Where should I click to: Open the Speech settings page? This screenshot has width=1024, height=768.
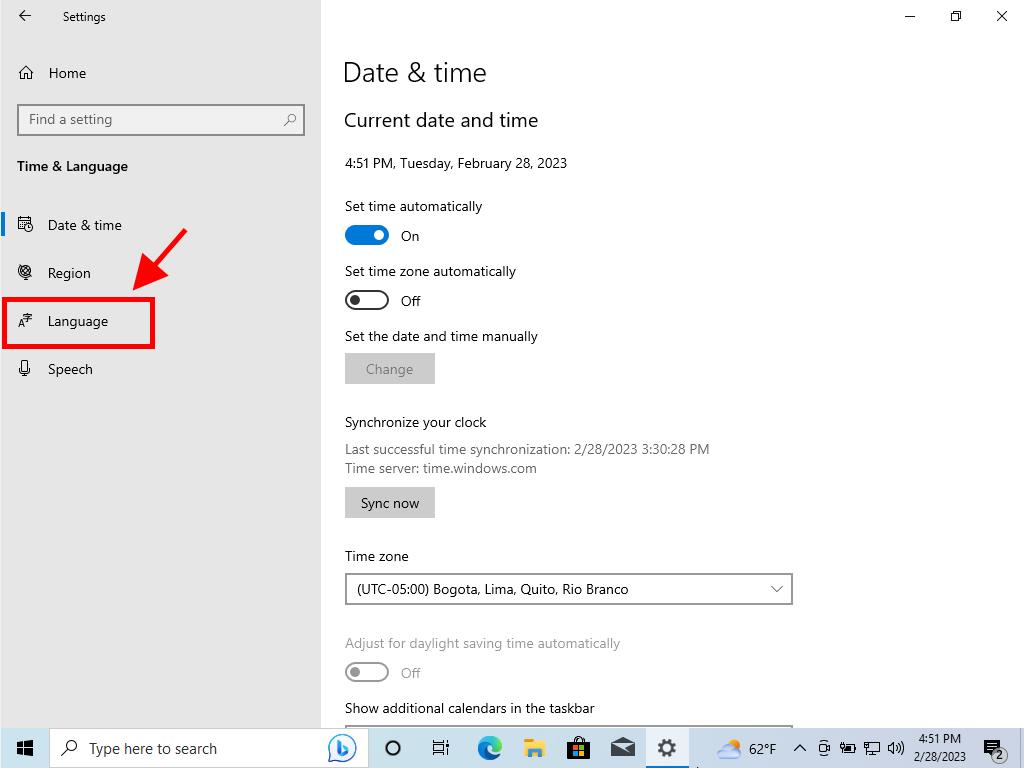(x=70, y=369)
